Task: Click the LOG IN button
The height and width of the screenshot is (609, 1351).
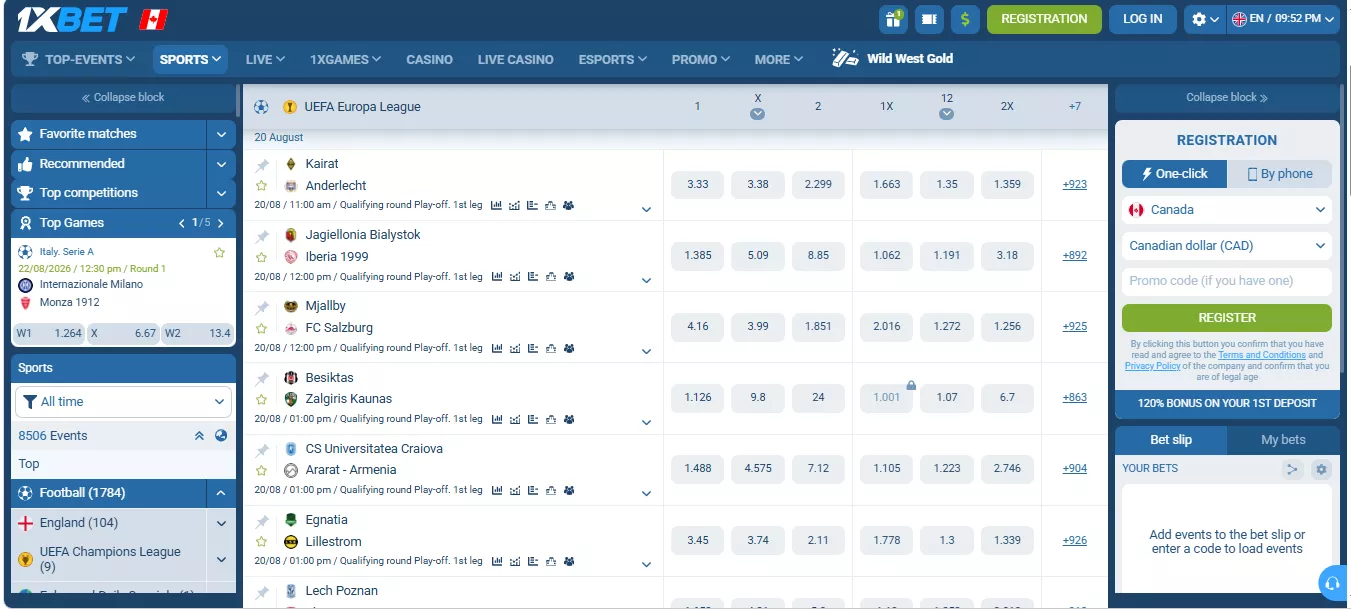Action: click(x=1142, y=19)
